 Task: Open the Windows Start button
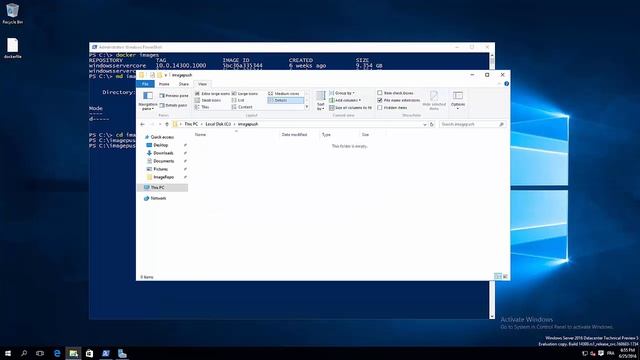click(x=8, y=353)
